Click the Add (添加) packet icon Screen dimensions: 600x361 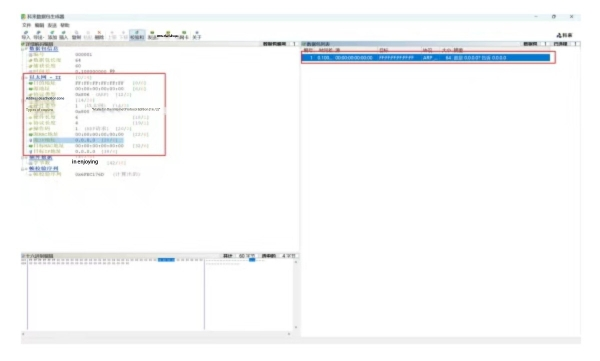[52, 35]
